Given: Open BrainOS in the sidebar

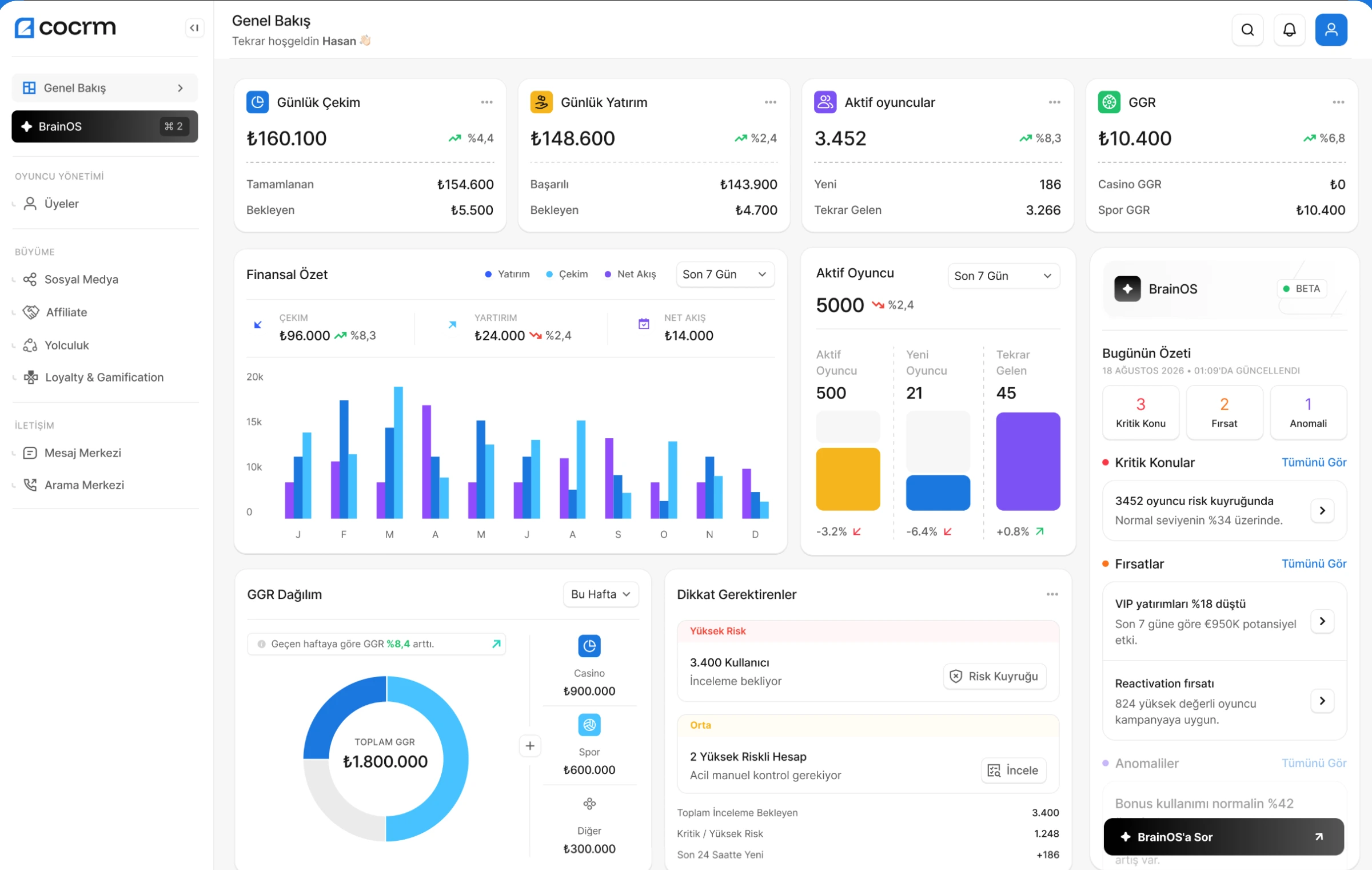Looking at the screenshot, I should click(x=105, y=126).
